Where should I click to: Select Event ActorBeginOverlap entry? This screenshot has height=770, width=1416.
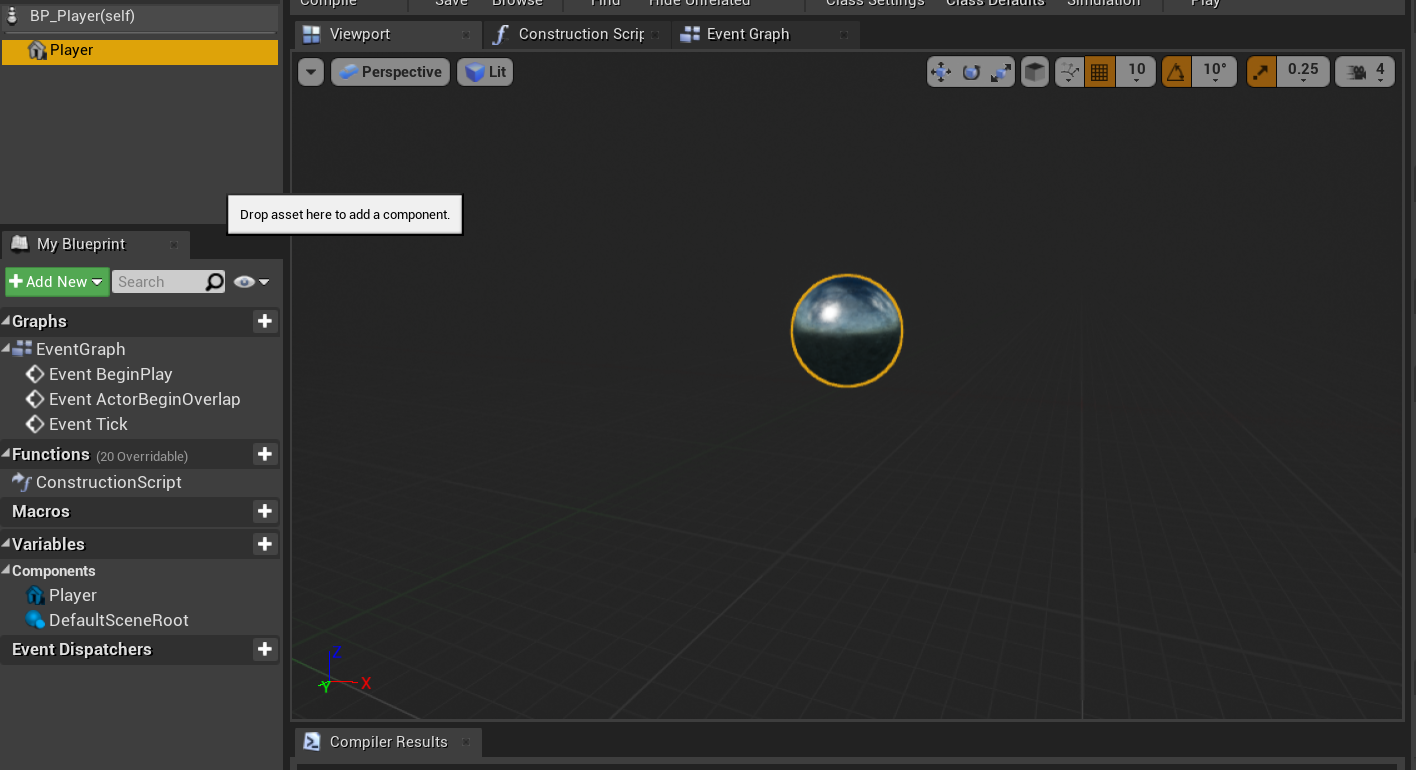pyautogui.click(x=144, y=399)
